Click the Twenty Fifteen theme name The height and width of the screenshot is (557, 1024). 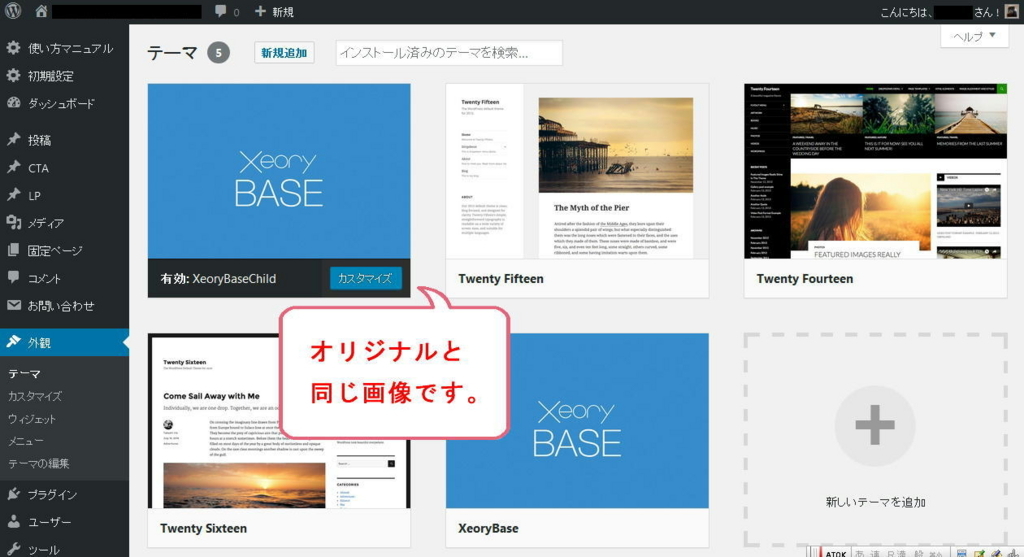(501, 279)
